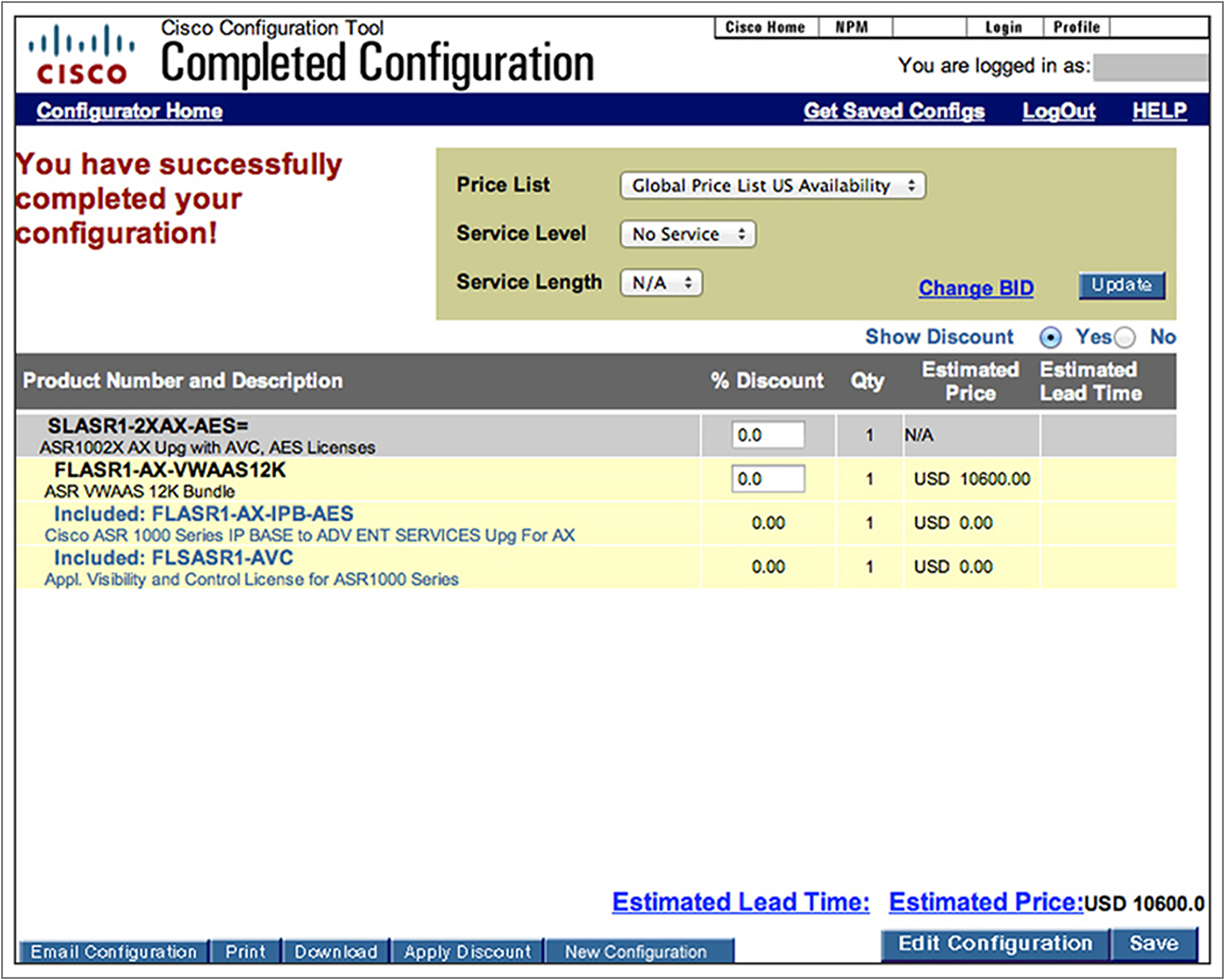Edit discount field for SLASR1-2XAX-AES=
The height and width of the screenshot is (980, 1225).
coord(768,436)
